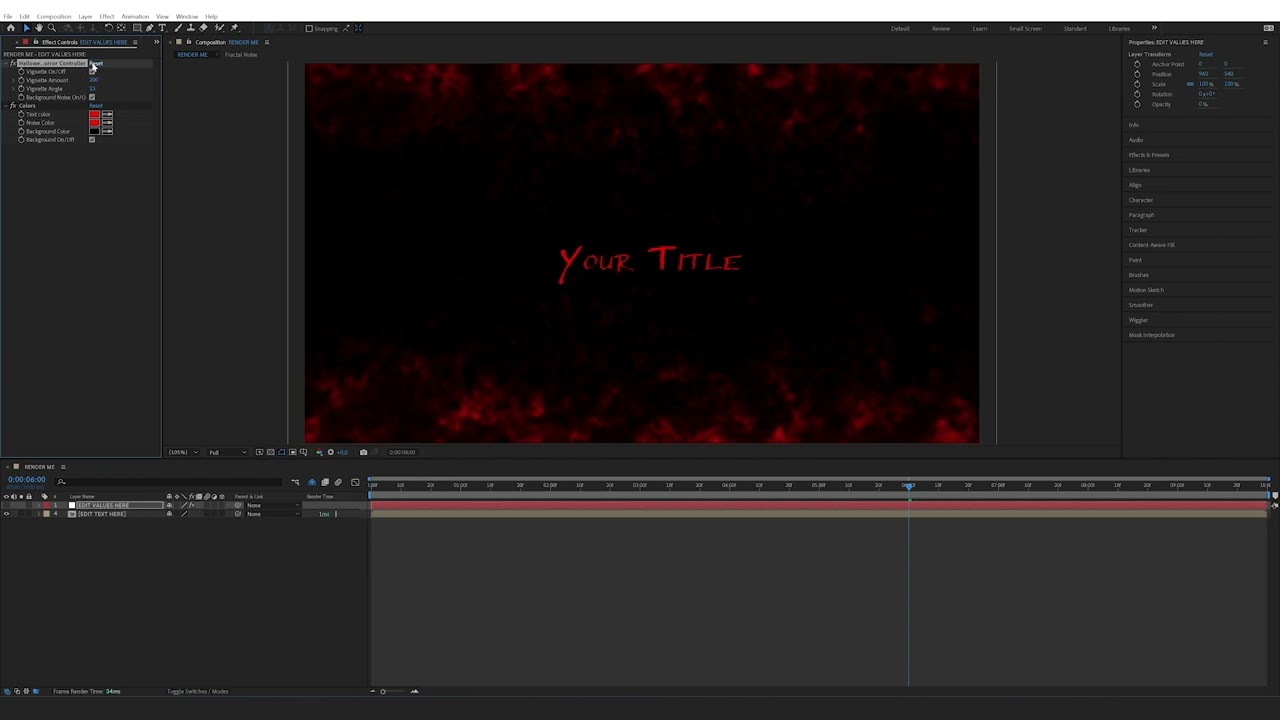Click the Opacity stopwatch in Properties panel
Screen dimensions: 1280x720
click(x=1137, y=104)
